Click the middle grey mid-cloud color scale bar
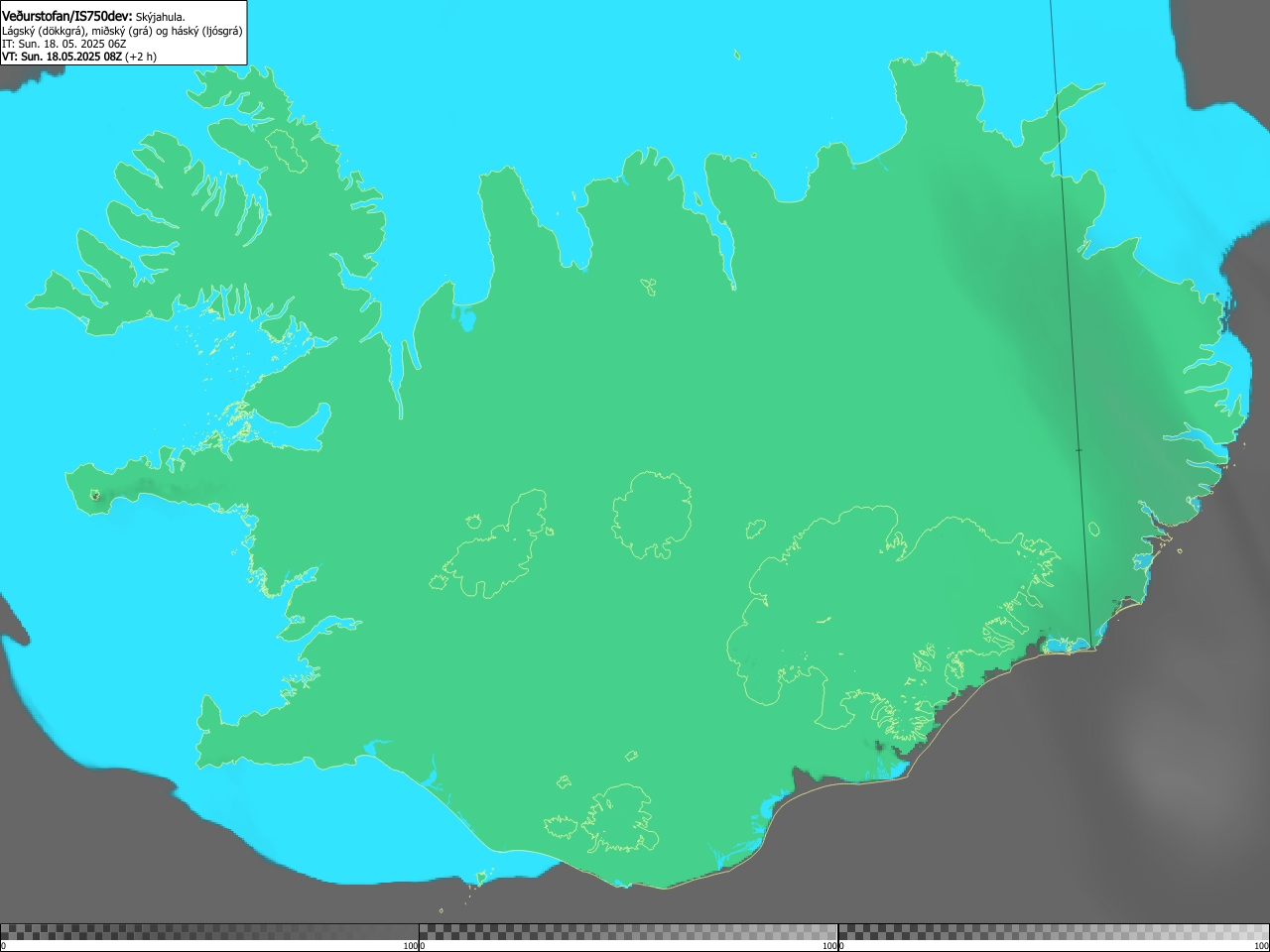The height and width of the screenshot is (952, 1270). pos(628,932)
